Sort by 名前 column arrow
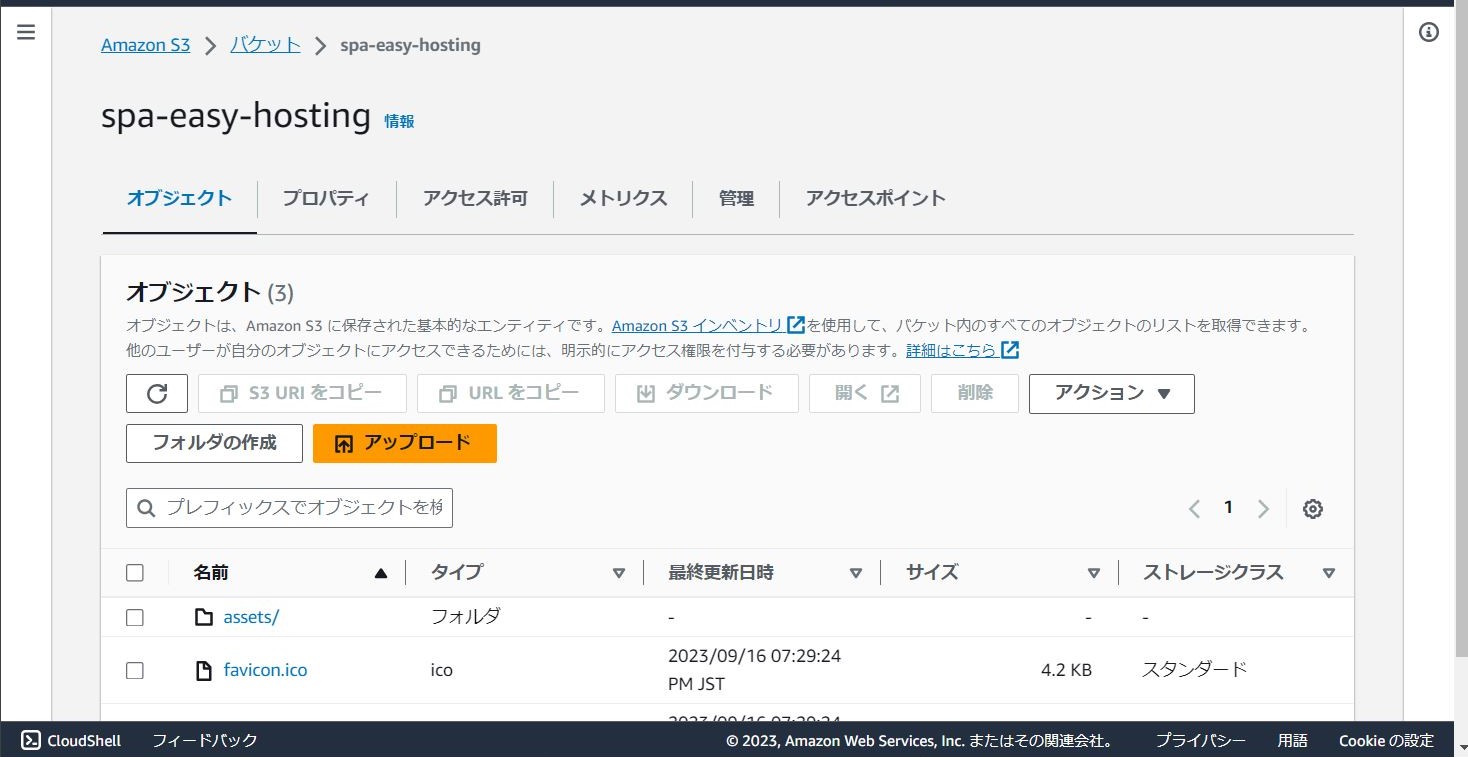 coord(380,573)
